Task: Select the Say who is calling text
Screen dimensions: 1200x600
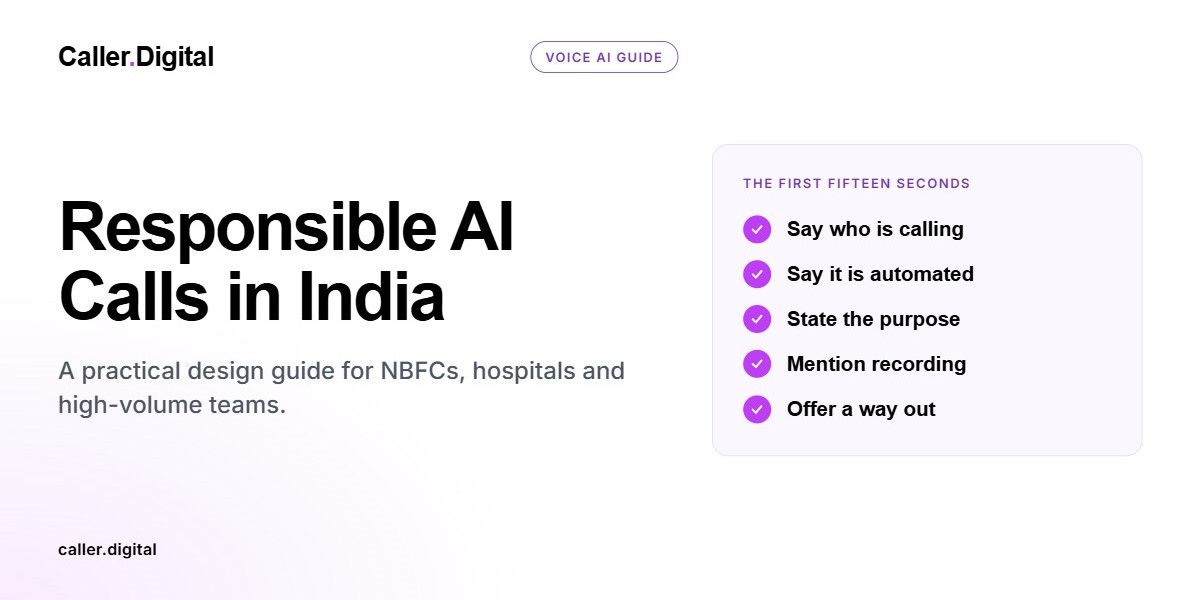Action: tap(875, 229)
